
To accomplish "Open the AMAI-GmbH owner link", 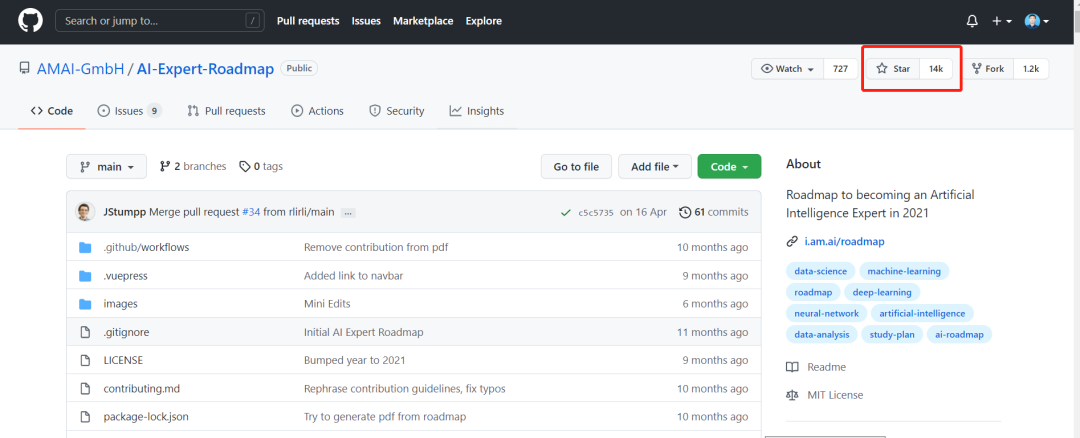I will (81, 69).
